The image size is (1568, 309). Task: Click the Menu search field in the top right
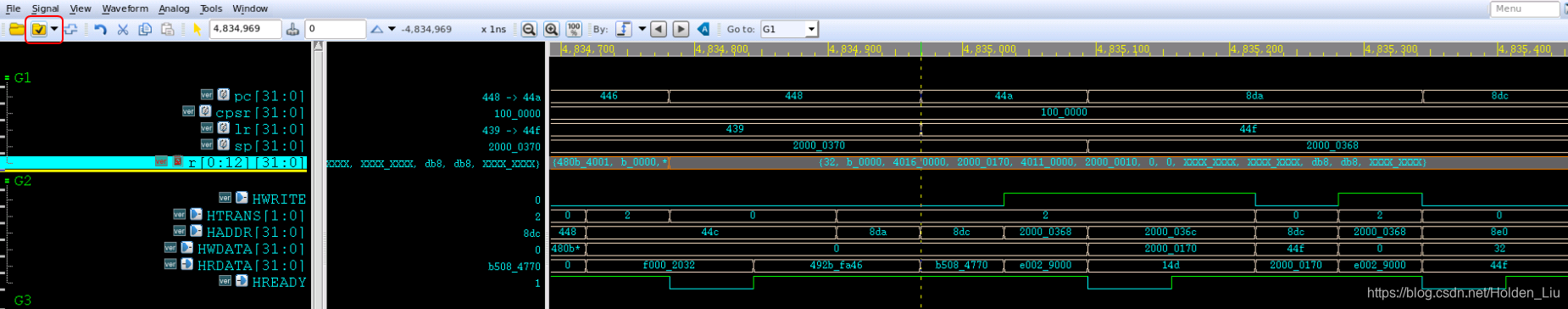pyautogui.click(x=1525, y=8)
